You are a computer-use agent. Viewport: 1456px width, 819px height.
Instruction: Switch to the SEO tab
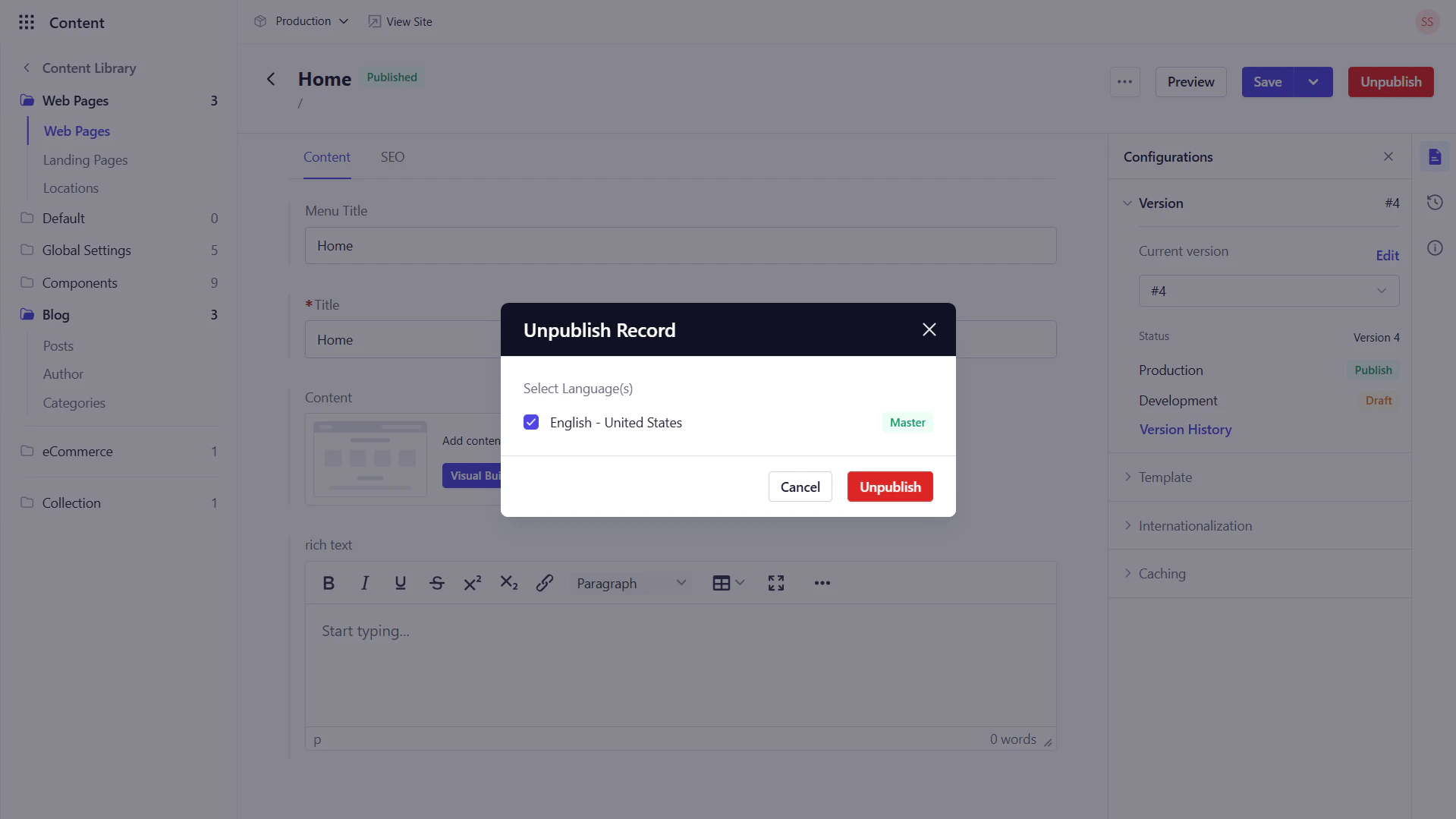[x=392, y=157]
